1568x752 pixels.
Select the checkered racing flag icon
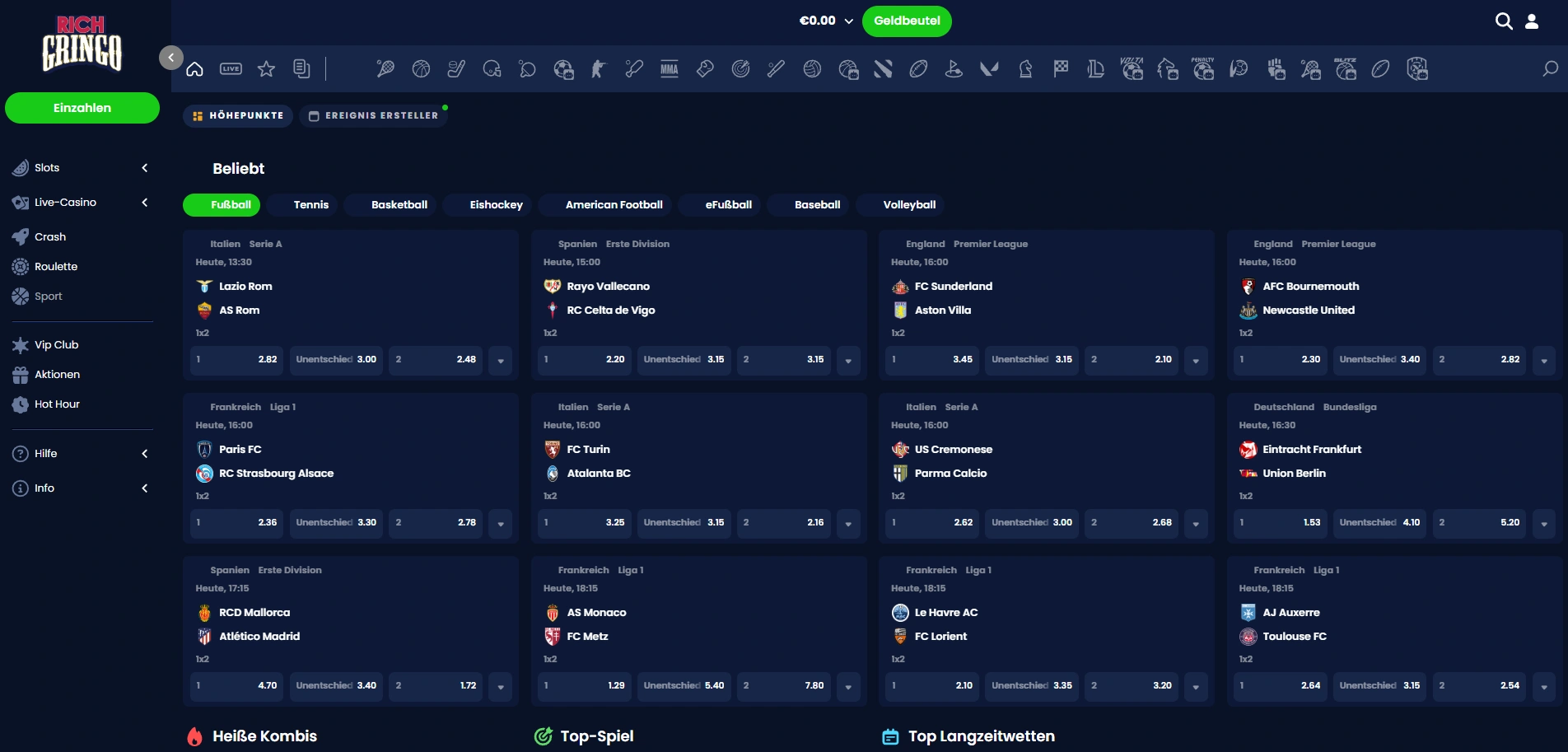pos(1061,69)
